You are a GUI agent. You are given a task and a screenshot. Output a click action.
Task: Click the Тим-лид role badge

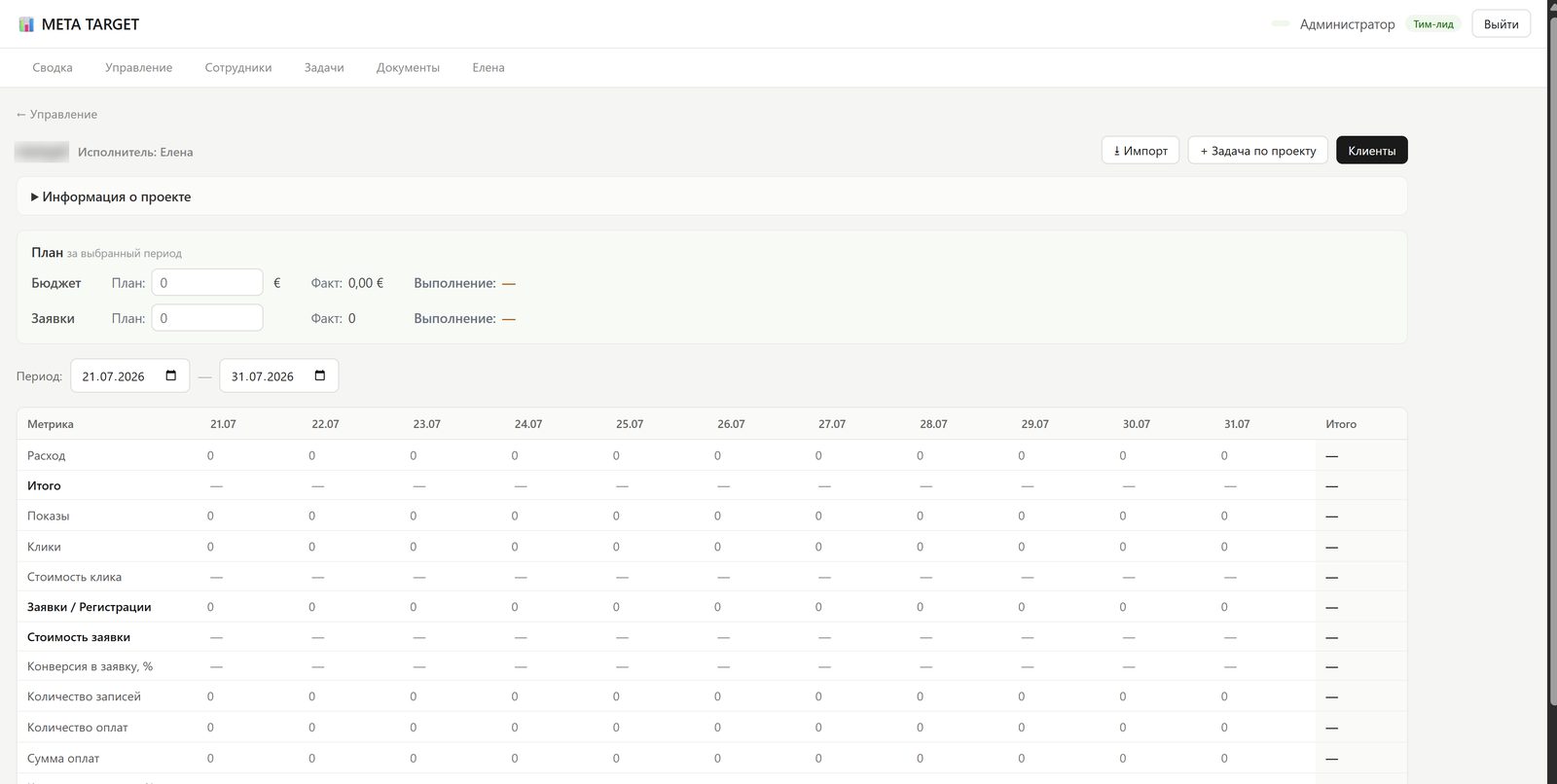(1433, 24)
